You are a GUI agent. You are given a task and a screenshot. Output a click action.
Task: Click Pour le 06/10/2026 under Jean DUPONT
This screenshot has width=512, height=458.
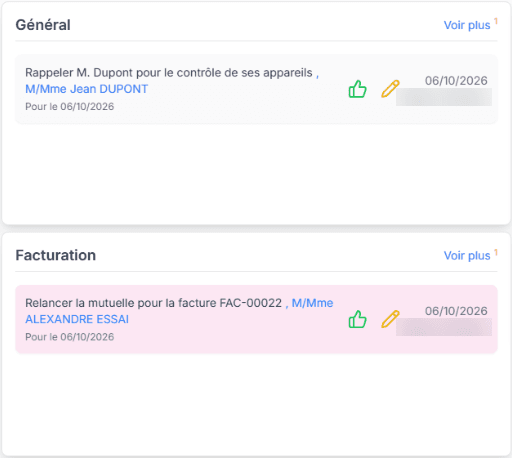click(x=70, y=107)
